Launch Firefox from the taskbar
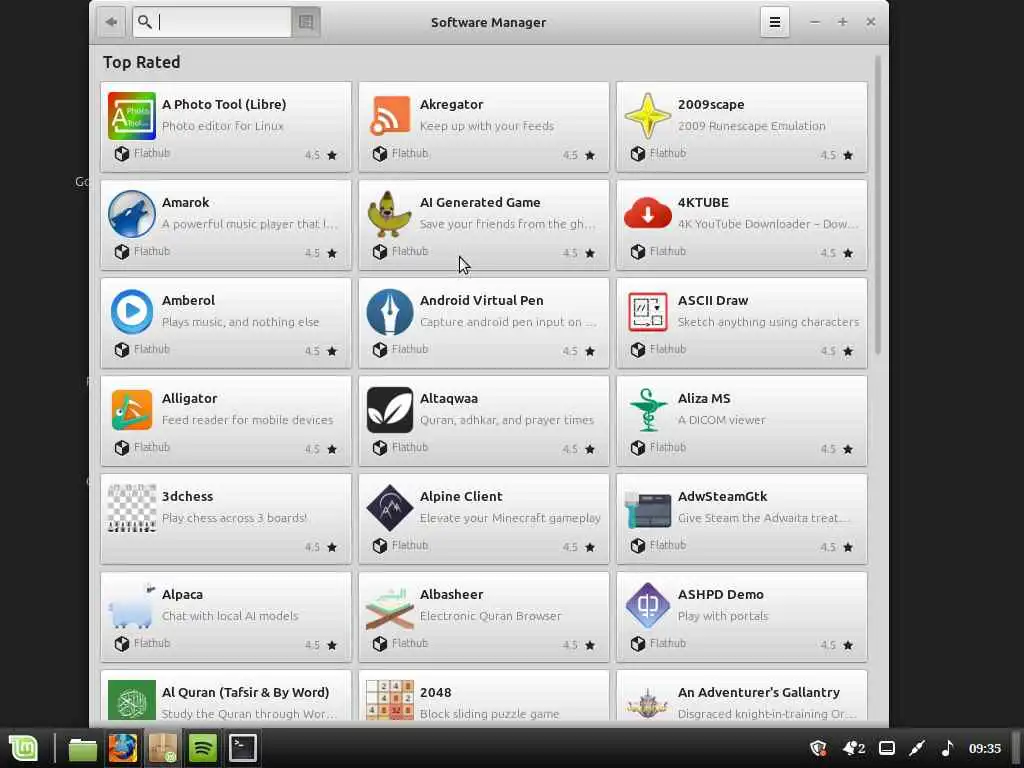 tap(122, 748)
